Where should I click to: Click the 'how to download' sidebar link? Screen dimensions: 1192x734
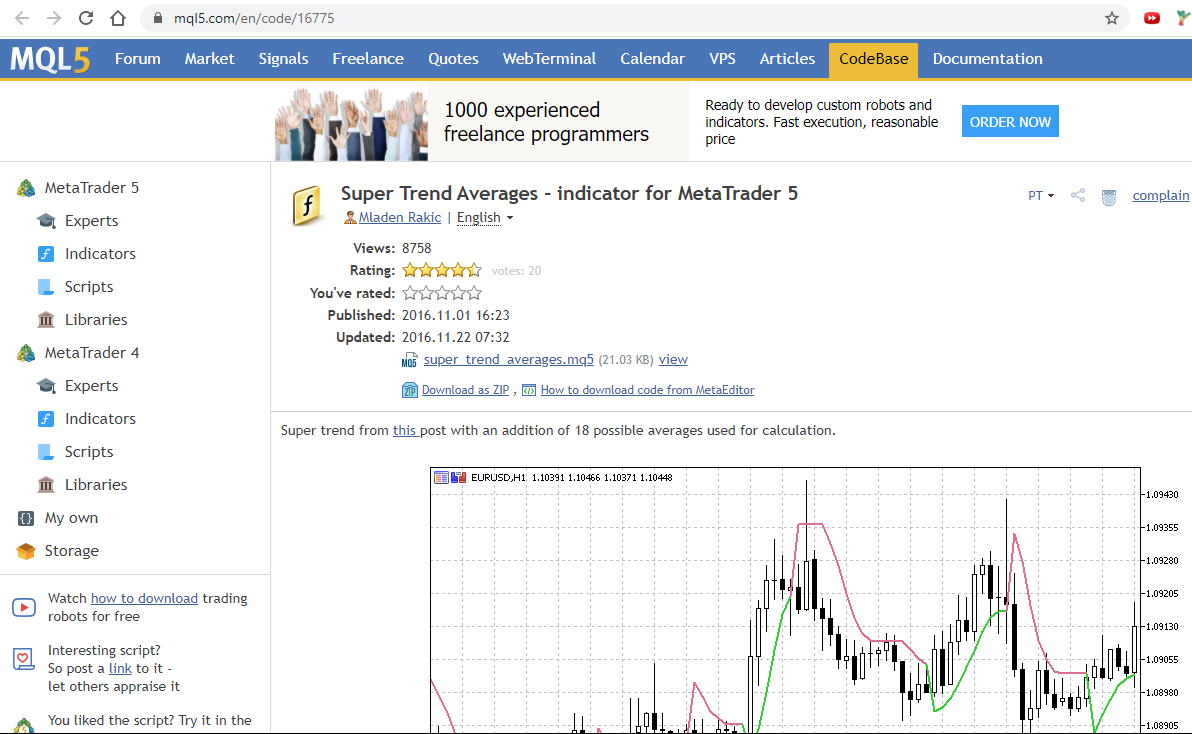coord(144,599)
